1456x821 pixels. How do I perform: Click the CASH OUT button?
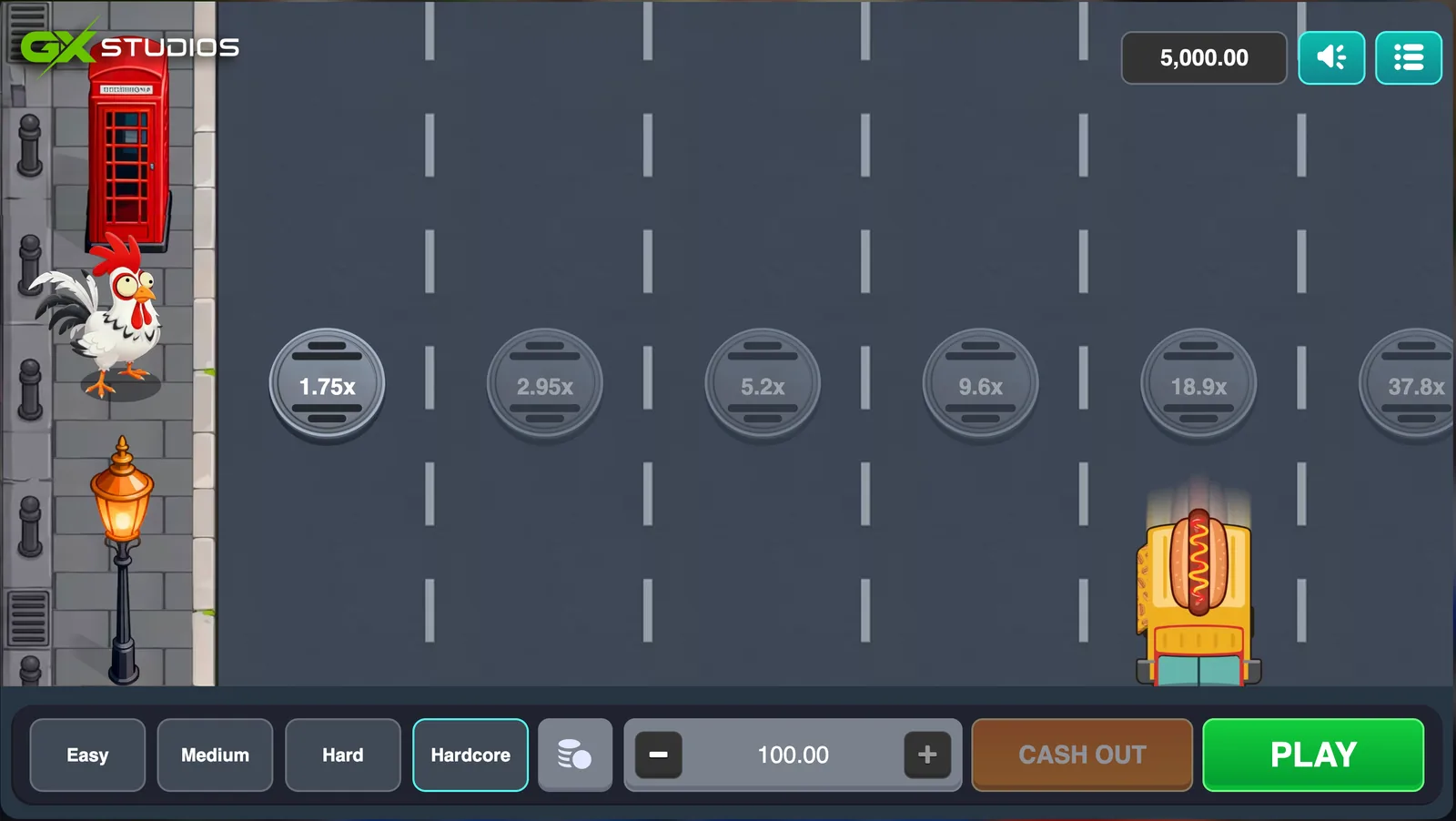1082,755
